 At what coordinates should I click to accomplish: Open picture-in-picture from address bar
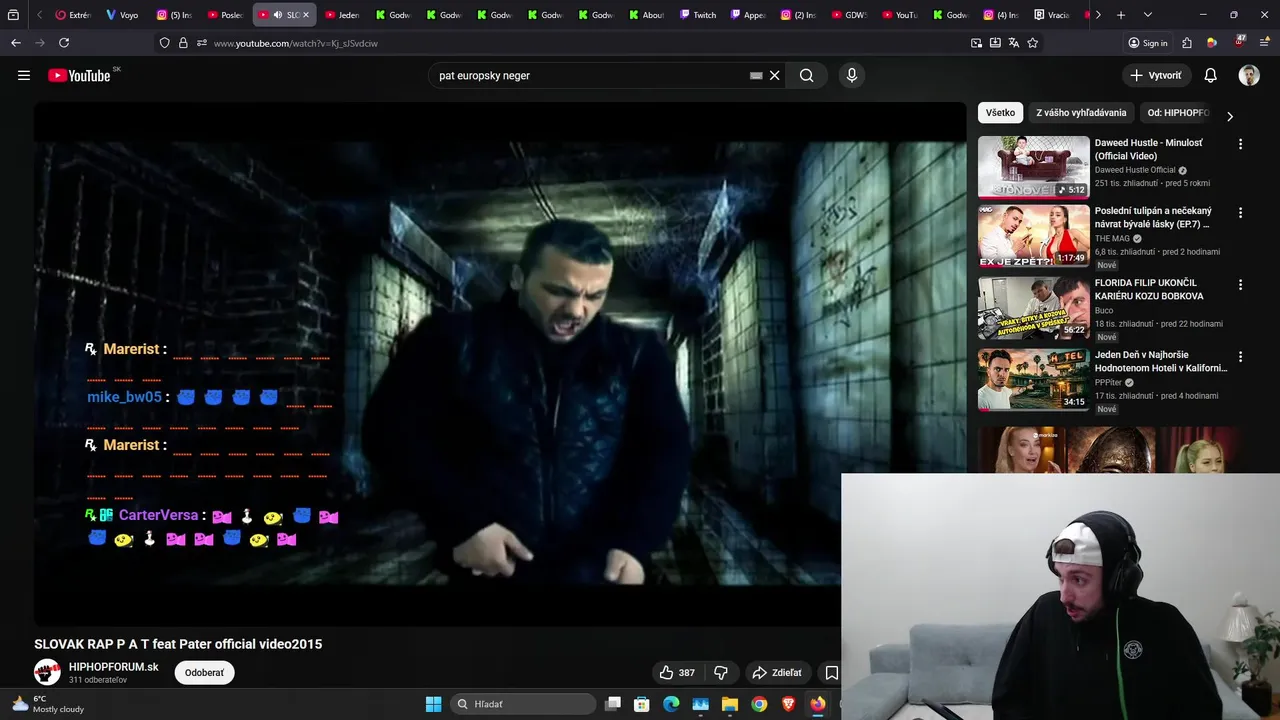click(x=976, y=43)
